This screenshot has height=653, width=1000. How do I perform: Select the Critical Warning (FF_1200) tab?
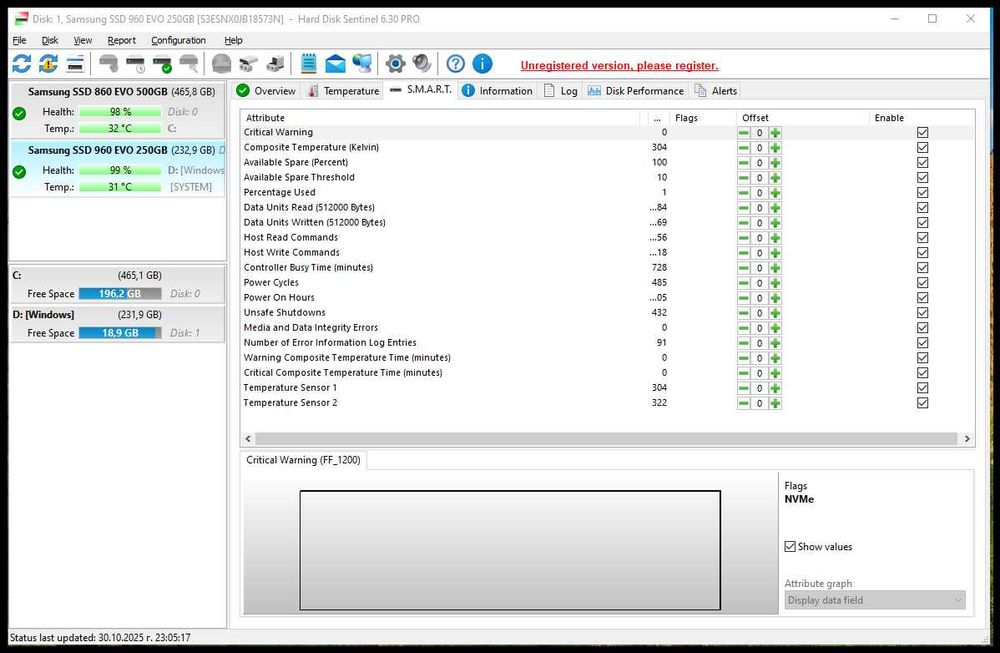[x=304, y=460]
